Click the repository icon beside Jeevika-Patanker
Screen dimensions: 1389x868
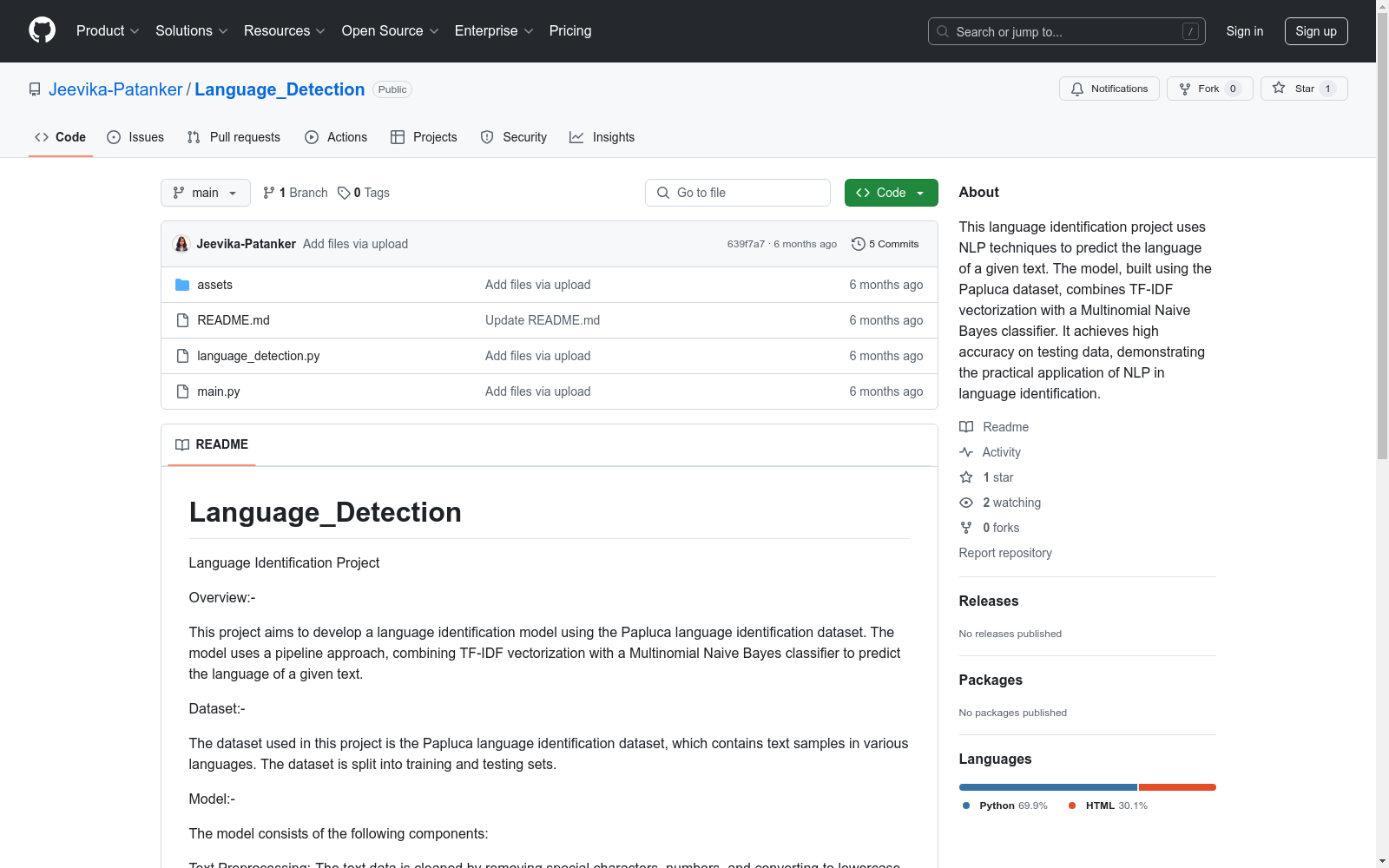click(x=35, y=89)
